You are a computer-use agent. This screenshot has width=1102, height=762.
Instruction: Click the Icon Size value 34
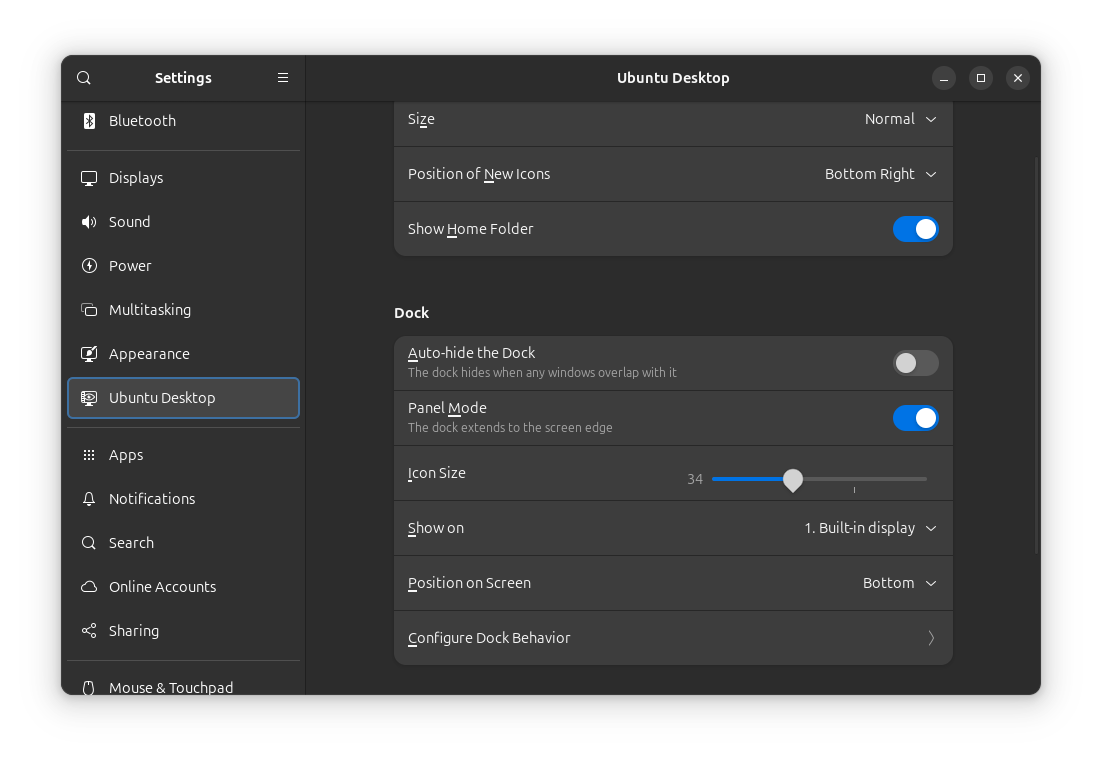pos(695,479)
